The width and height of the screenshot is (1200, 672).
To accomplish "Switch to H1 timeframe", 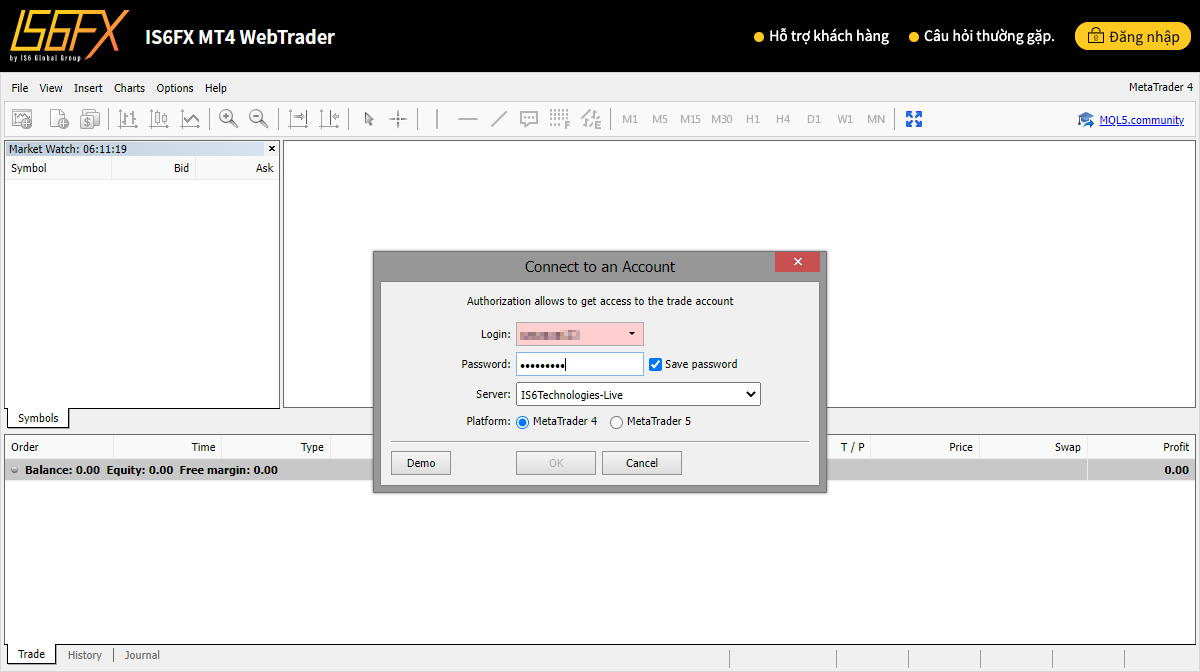I will pos(753,119).
